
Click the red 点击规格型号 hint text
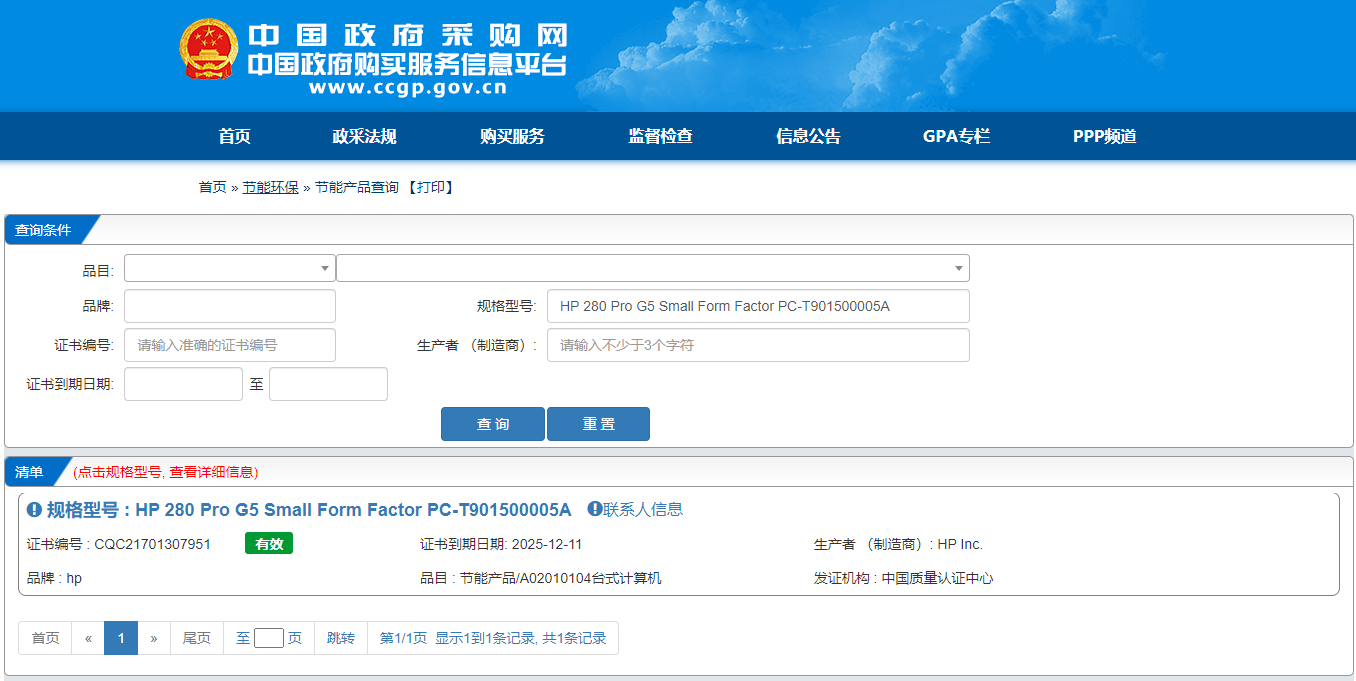(166, 472)
